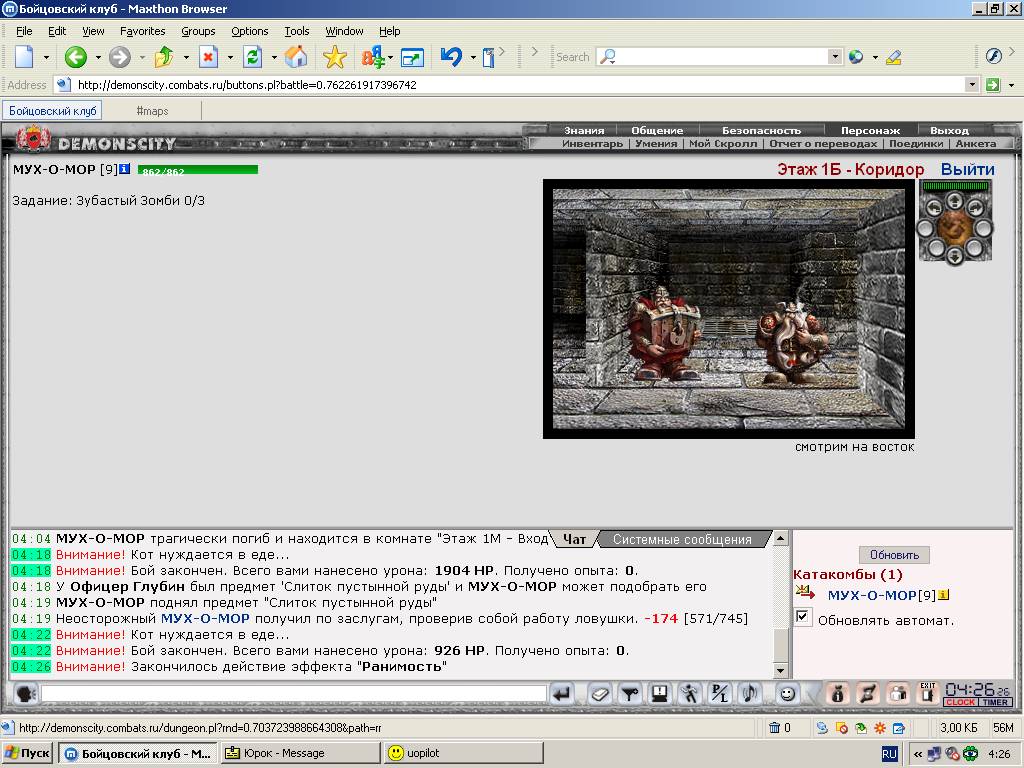Open the Refresh button dropdown arrow
Image resolution: width=1024 pixels, height=768 pixels.
(274, 57)
